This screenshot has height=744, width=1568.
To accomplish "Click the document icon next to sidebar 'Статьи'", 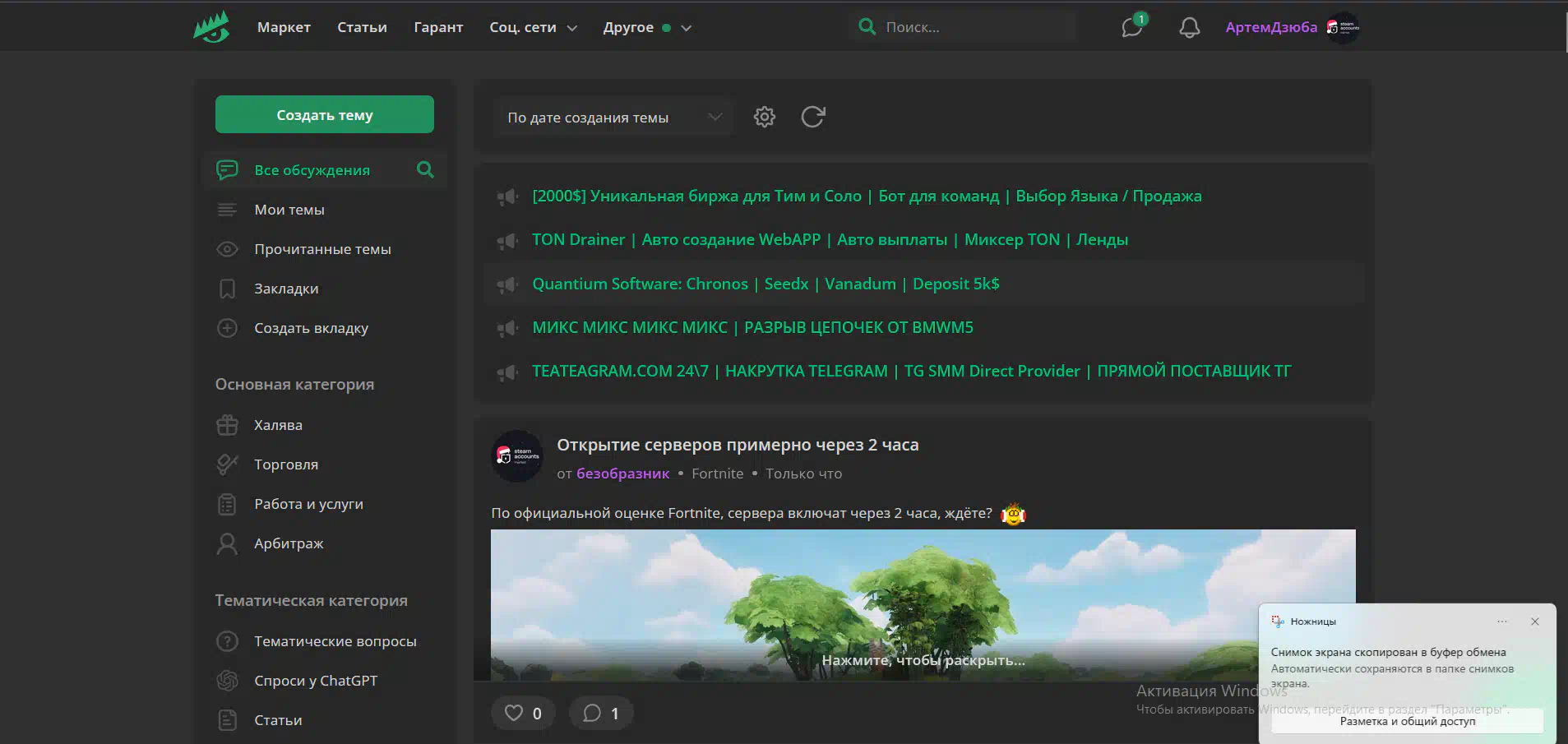I will coord(227,720).
